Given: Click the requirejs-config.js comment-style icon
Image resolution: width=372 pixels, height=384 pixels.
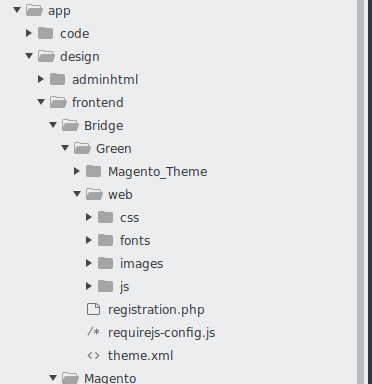Looking at the screenshot, I should [93, 332].
